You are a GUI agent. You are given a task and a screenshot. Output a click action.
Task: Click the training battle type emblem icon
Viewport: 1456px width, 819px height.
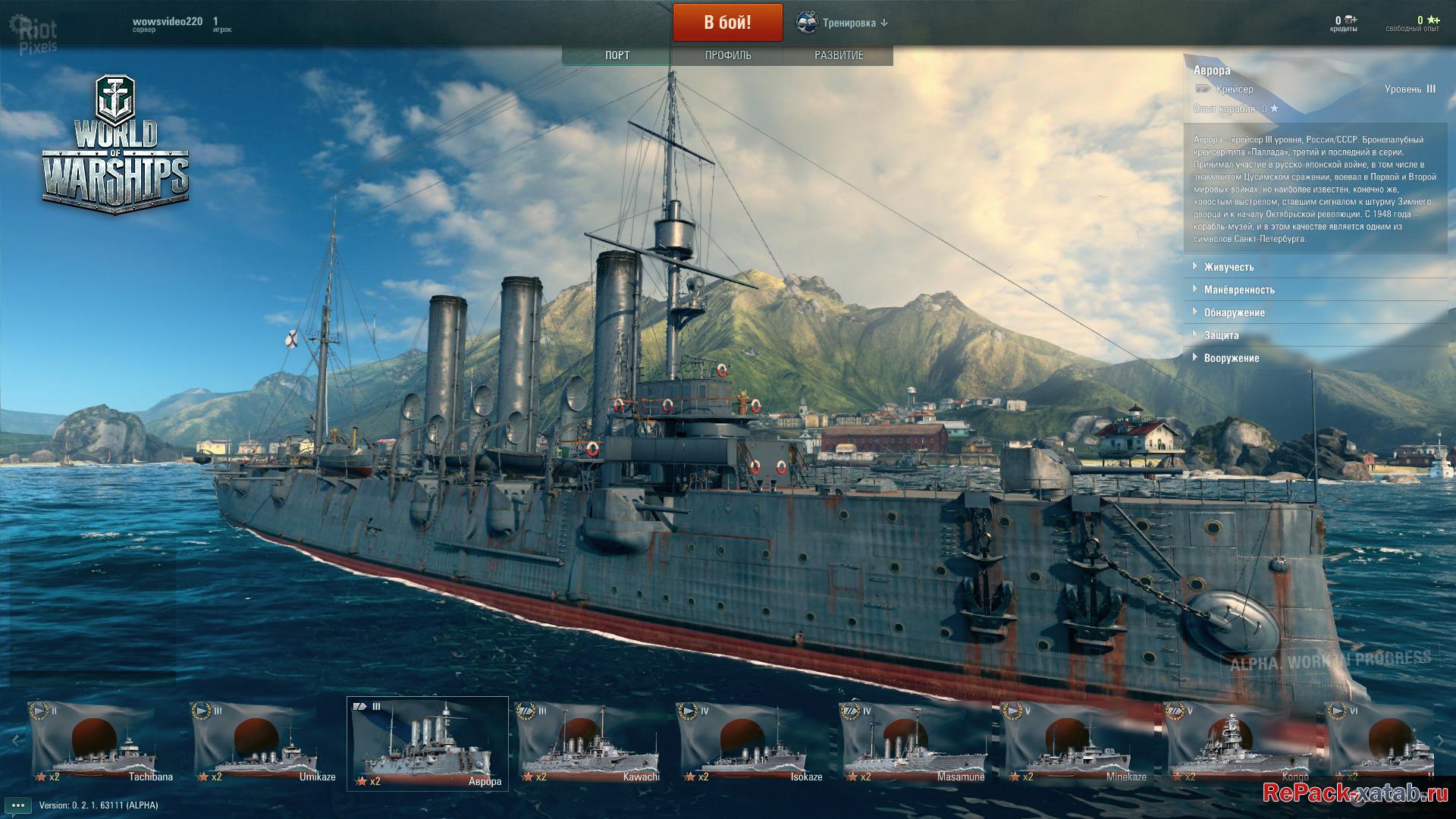tap(806, 23)
